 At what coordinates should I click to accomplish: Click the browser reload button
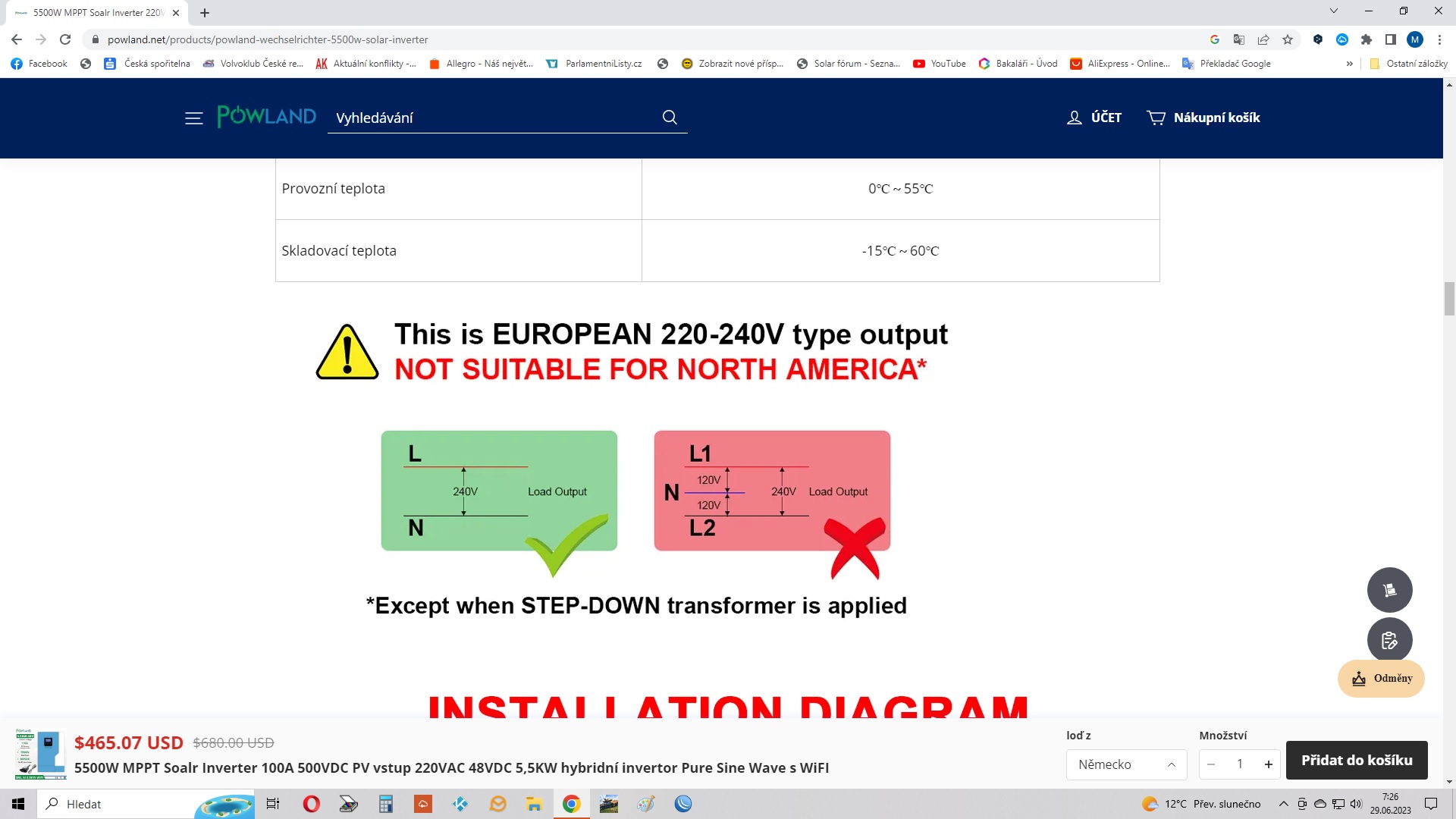tap(65, 39)
